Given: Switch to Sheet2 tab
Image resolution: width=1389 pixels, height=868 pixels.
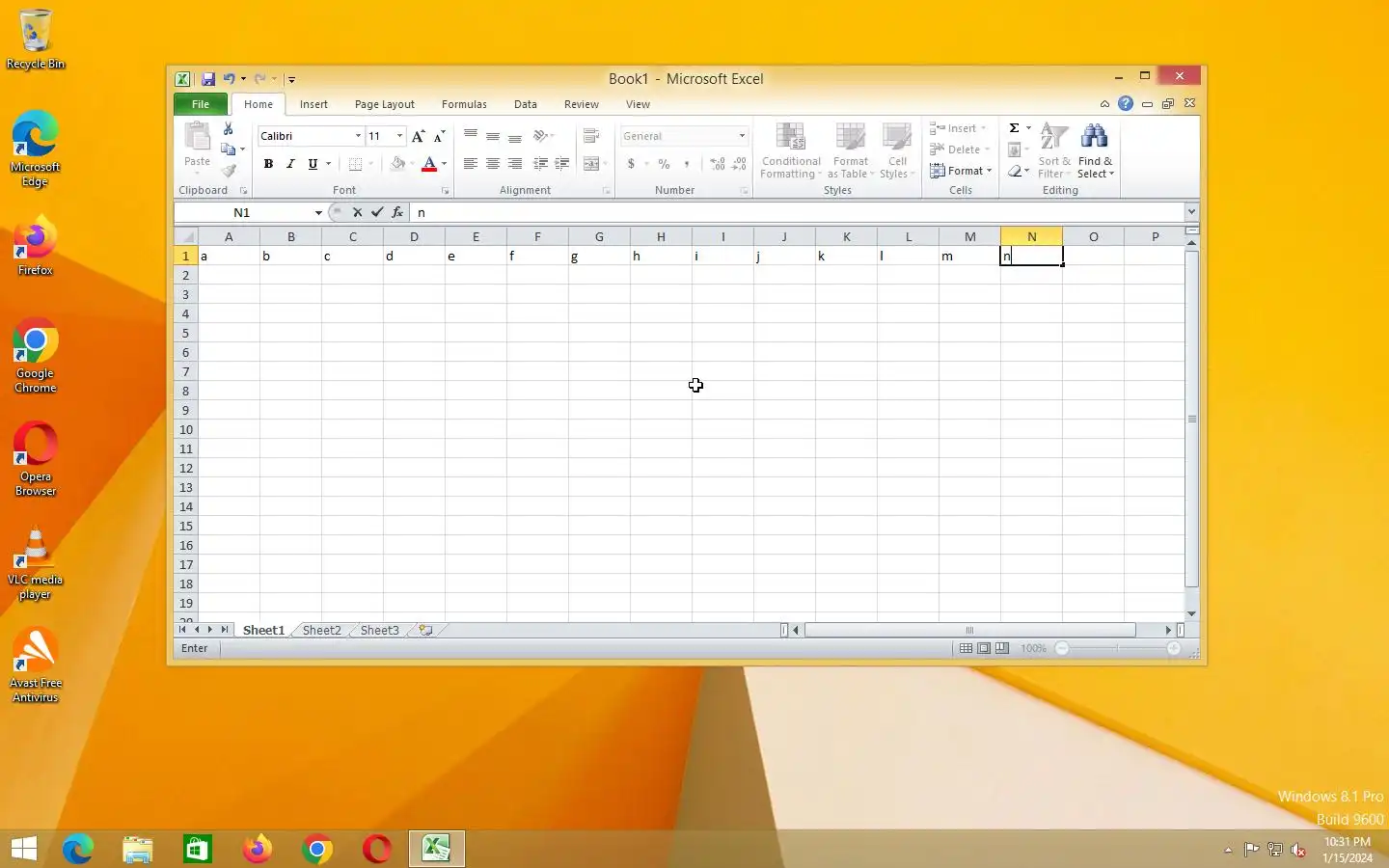Looking at the screenshot, I should click(321, 630).
